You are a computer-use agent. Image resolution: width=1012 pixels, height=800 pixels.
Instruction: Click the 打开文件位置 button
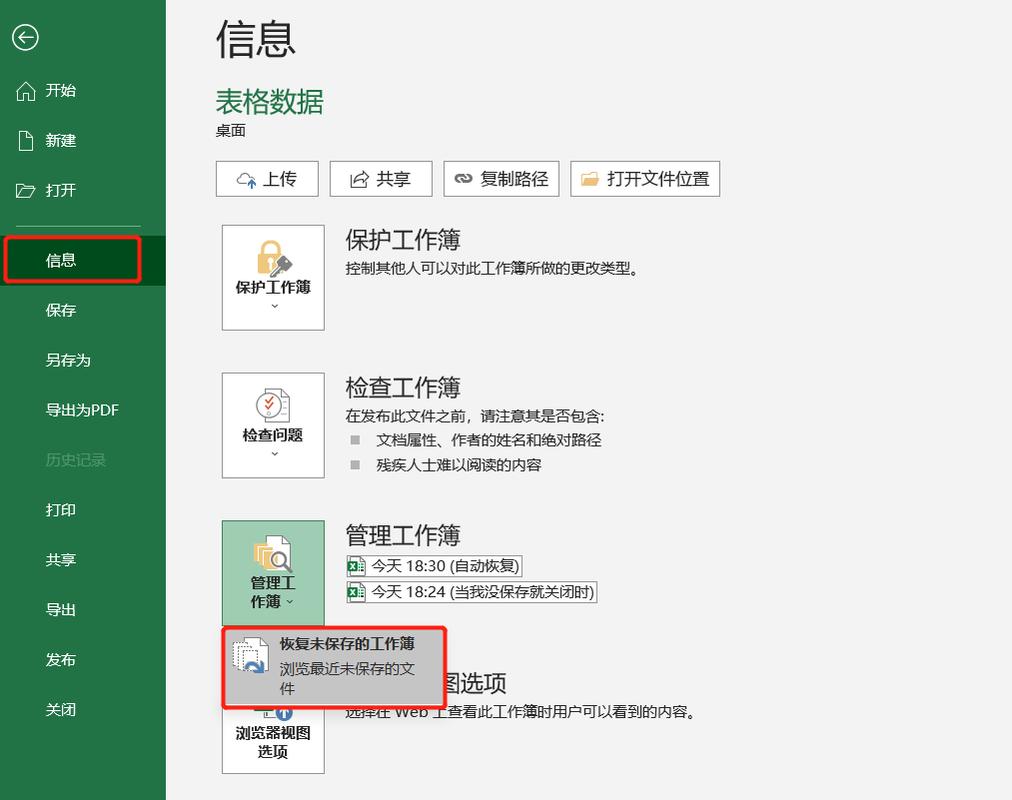[645, 179]
